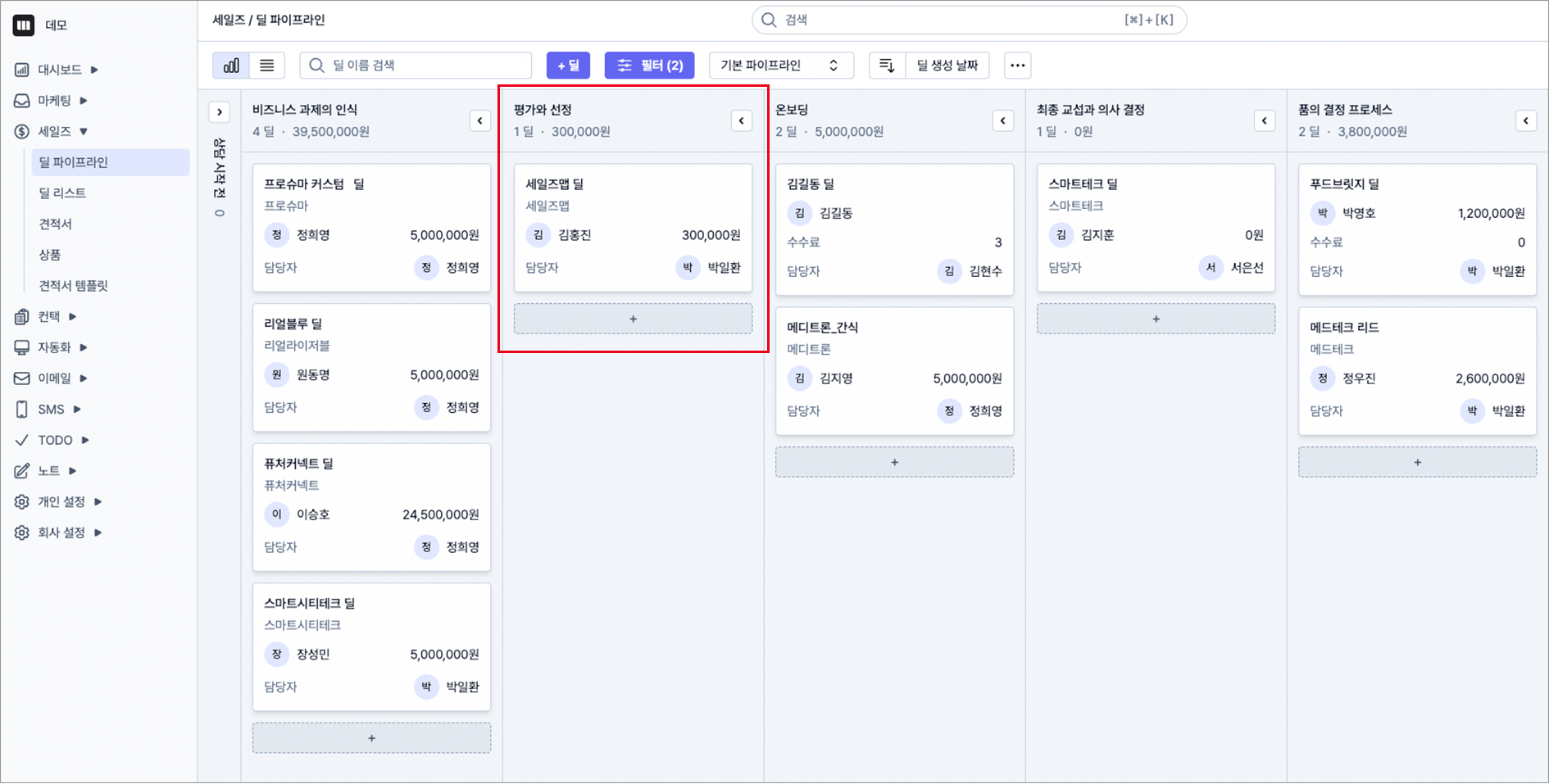This screenshot has height=784, width=1549.
Task: Click the 마케팅 inbox icon in sidebar
Action: point(22,101)
